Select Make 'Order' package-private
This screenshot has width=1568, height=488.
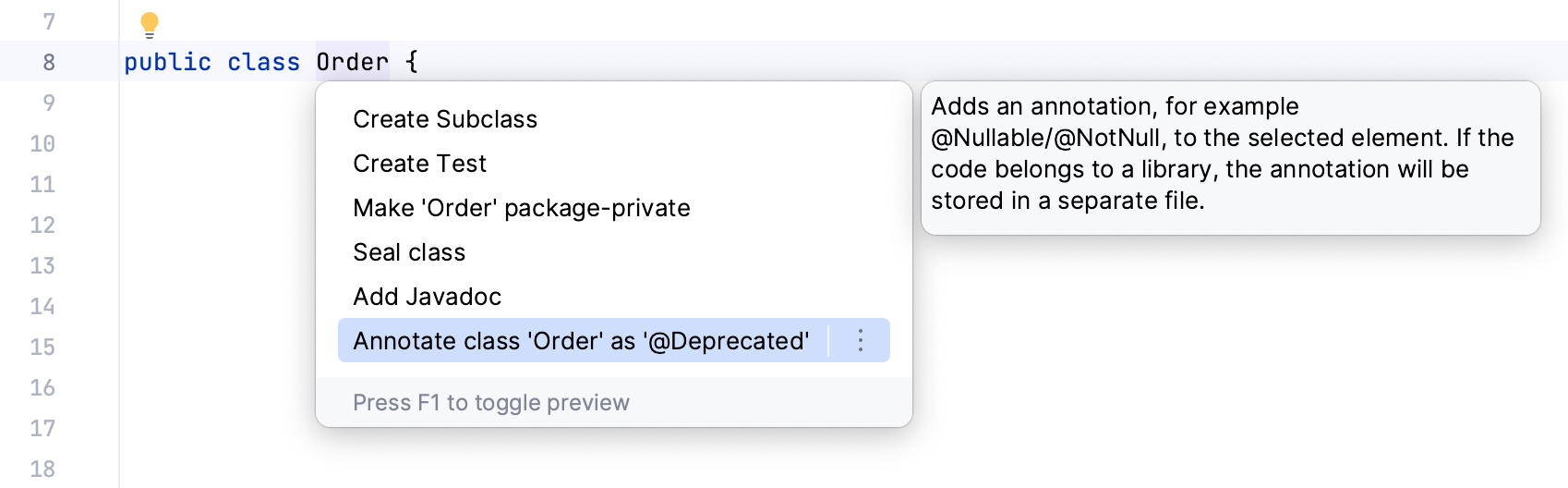pos(521,208)
